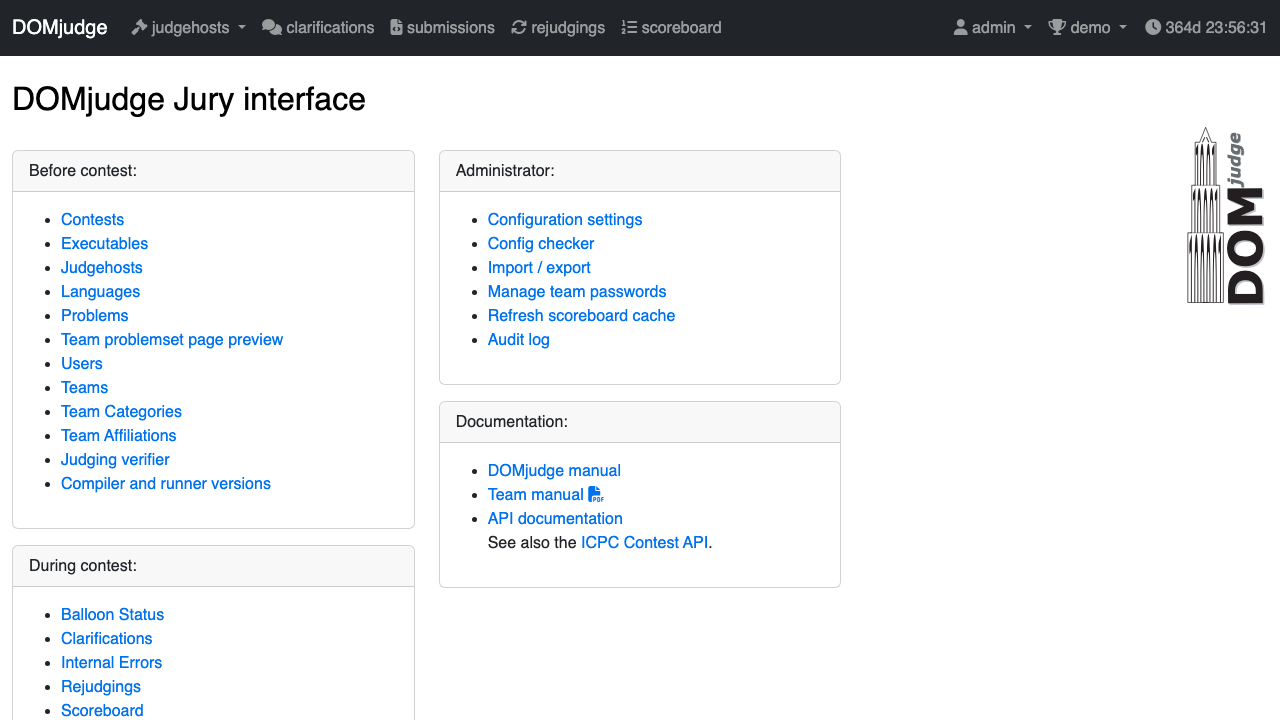Click the submissions file icon in navbar
The image size is (1280, 720).
pos(396,28)
